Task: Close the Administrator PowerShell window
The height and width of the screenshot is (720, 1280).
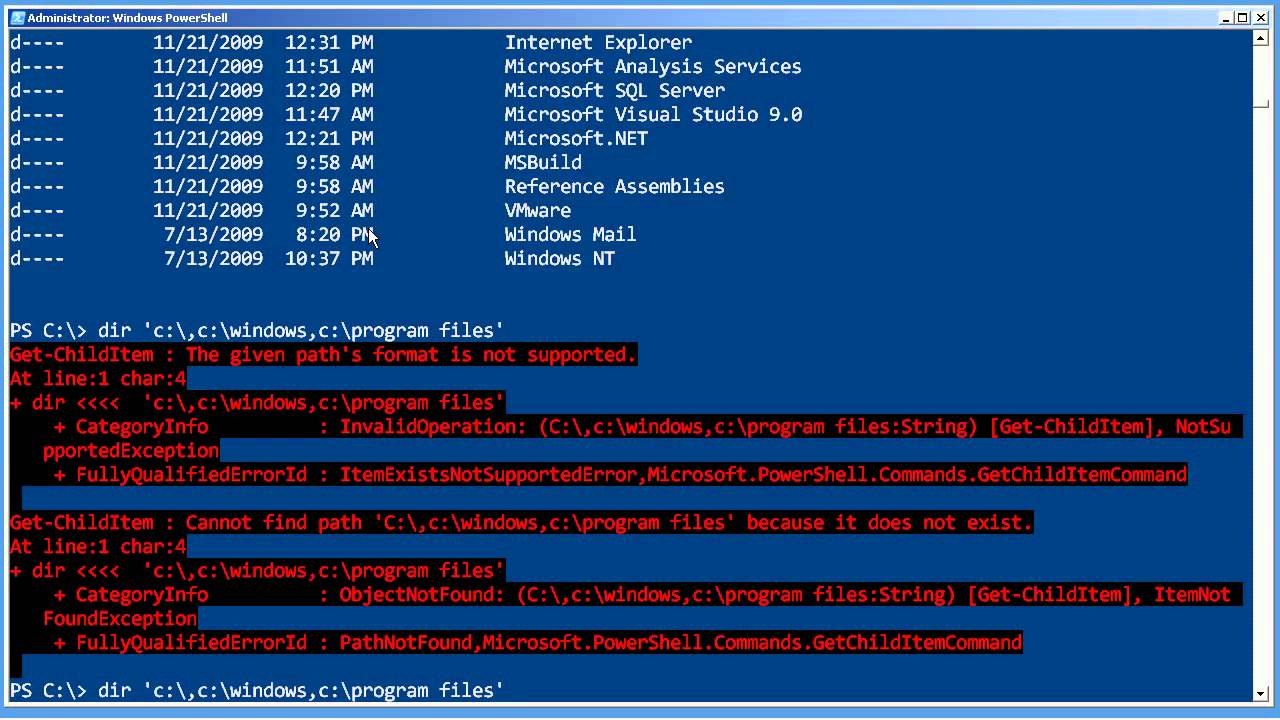Action: 1260,18
